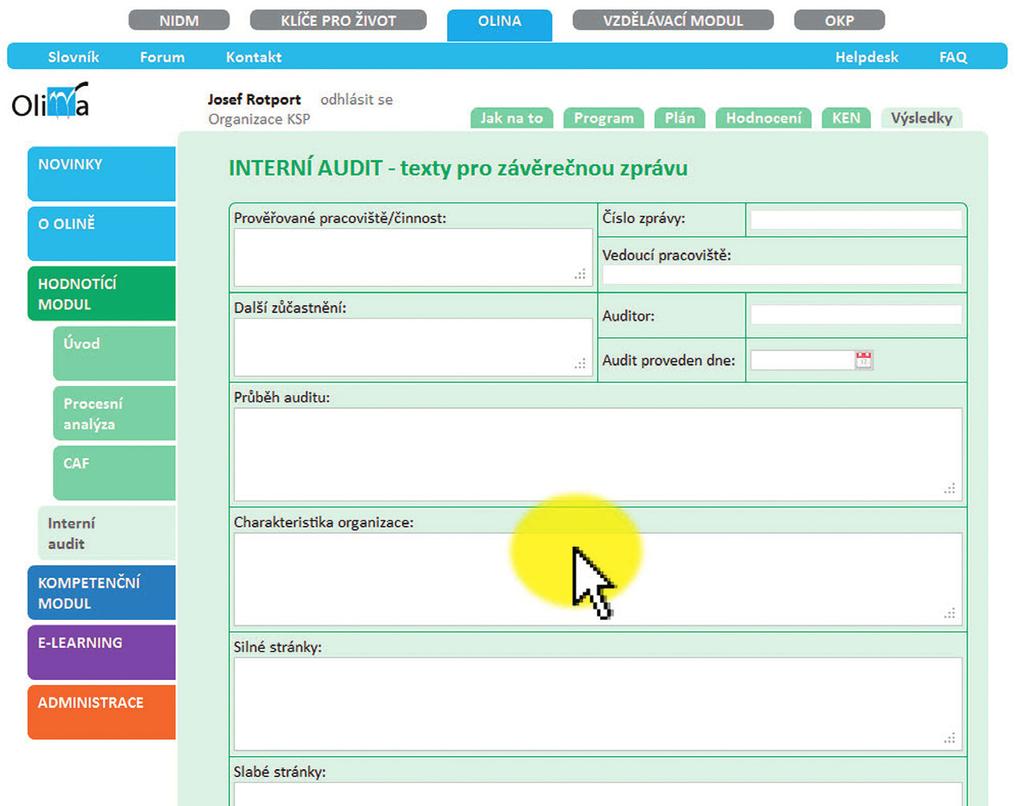Click the Organizace KSP text

coord(259,120)
